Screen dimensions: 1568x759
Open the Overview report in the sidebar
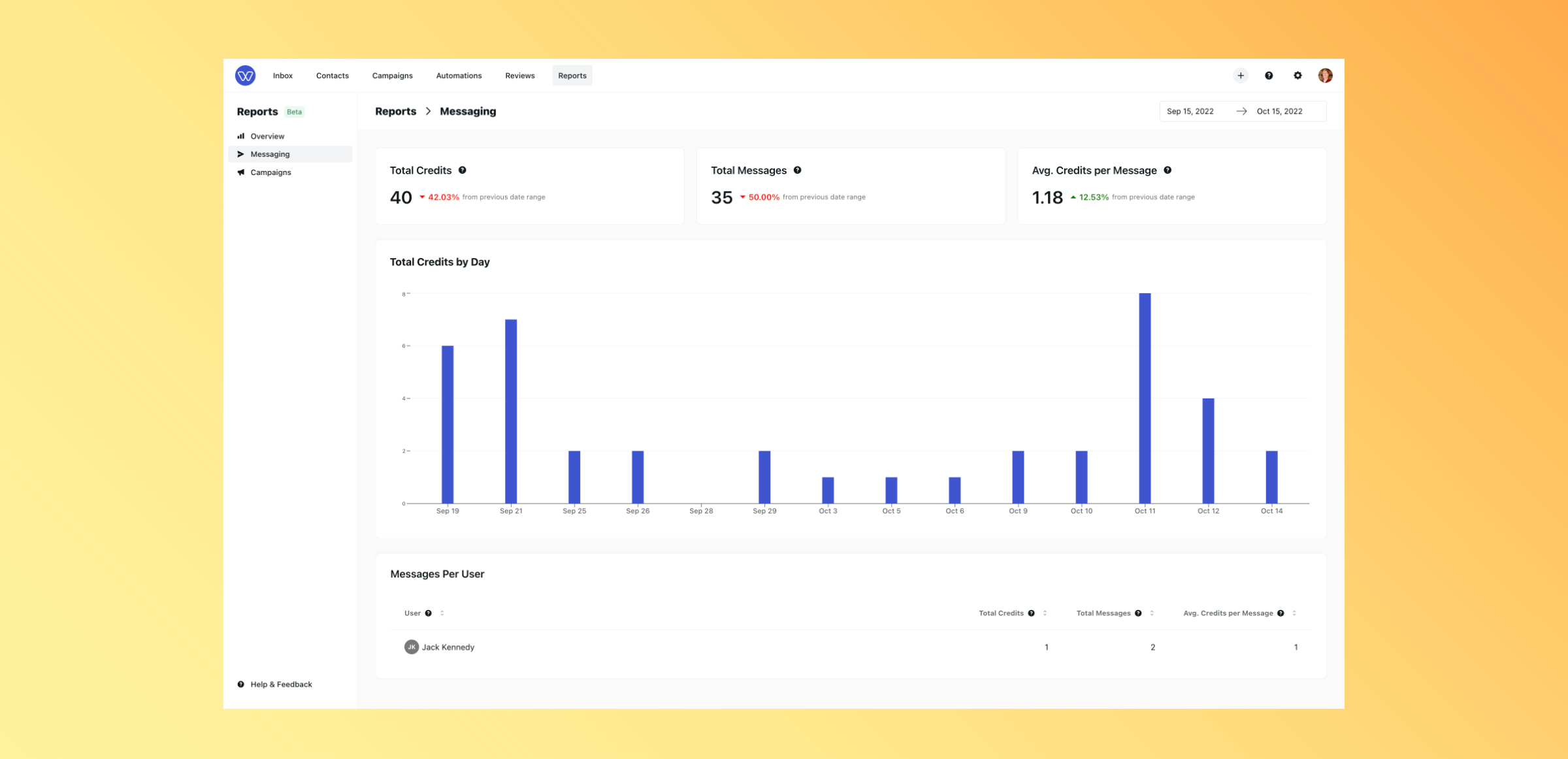[x=267, y=136]
